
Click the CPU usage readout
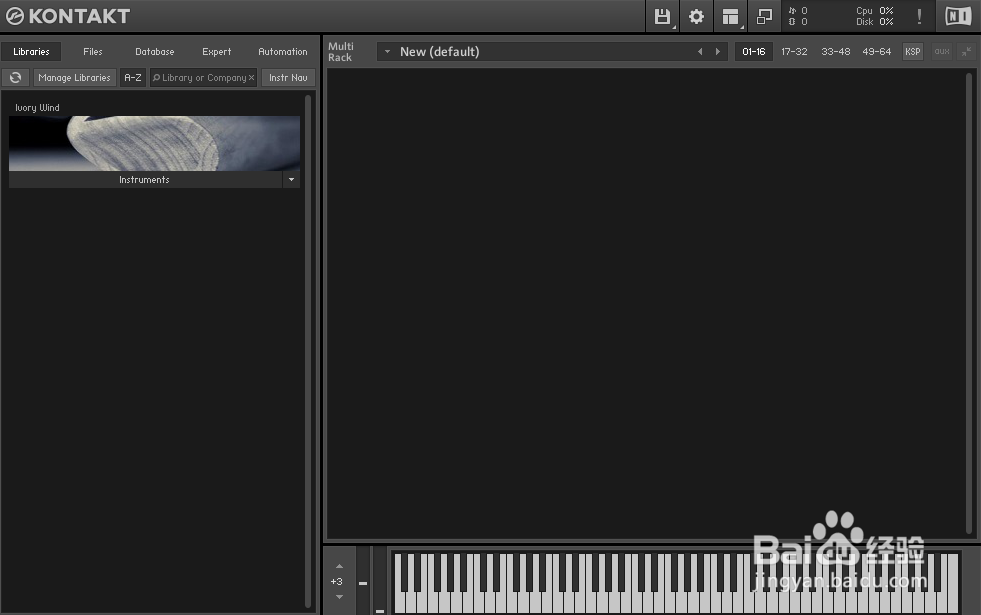pos(875,11)
